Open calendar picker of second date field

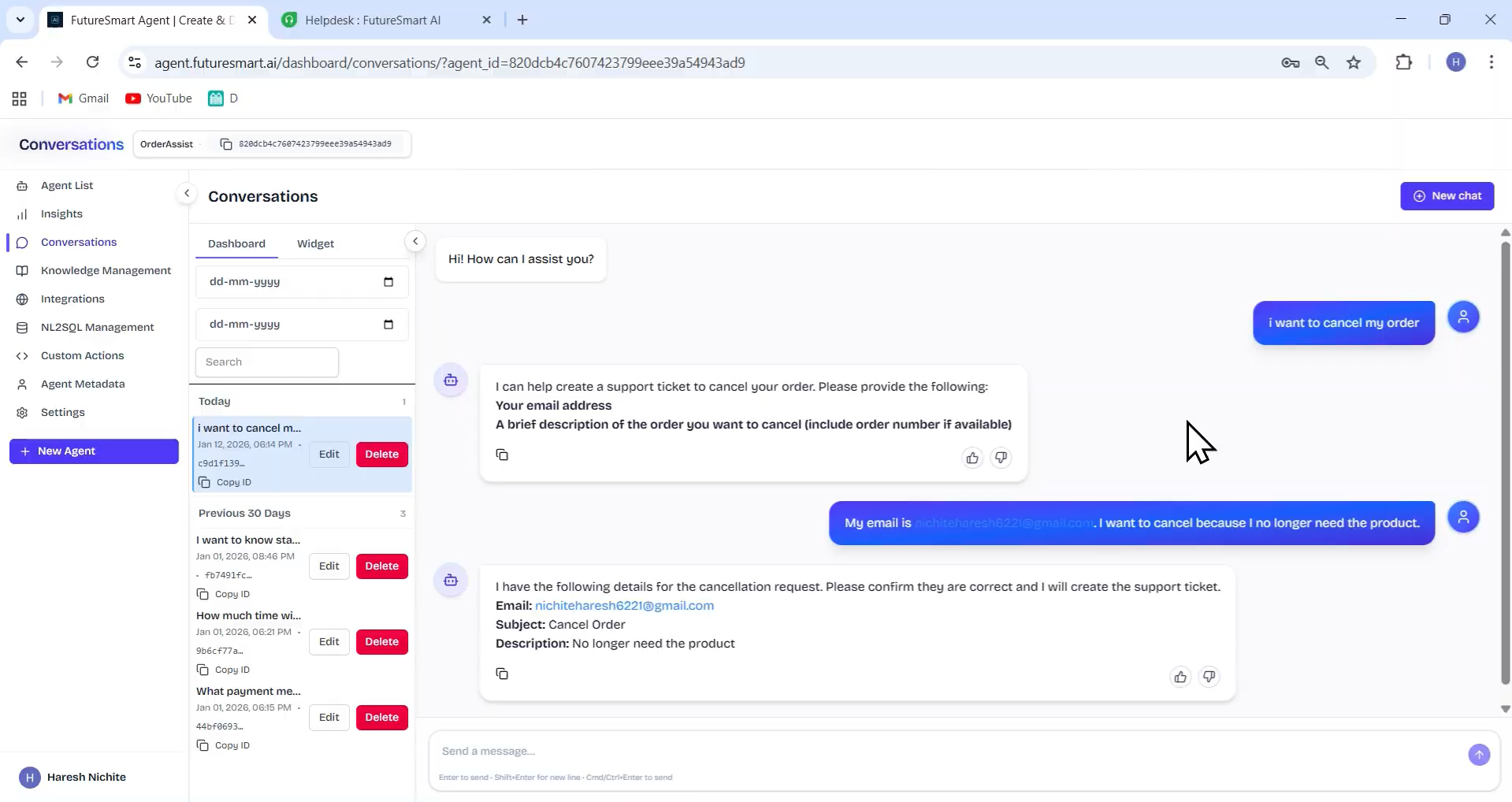coord(388,325)
